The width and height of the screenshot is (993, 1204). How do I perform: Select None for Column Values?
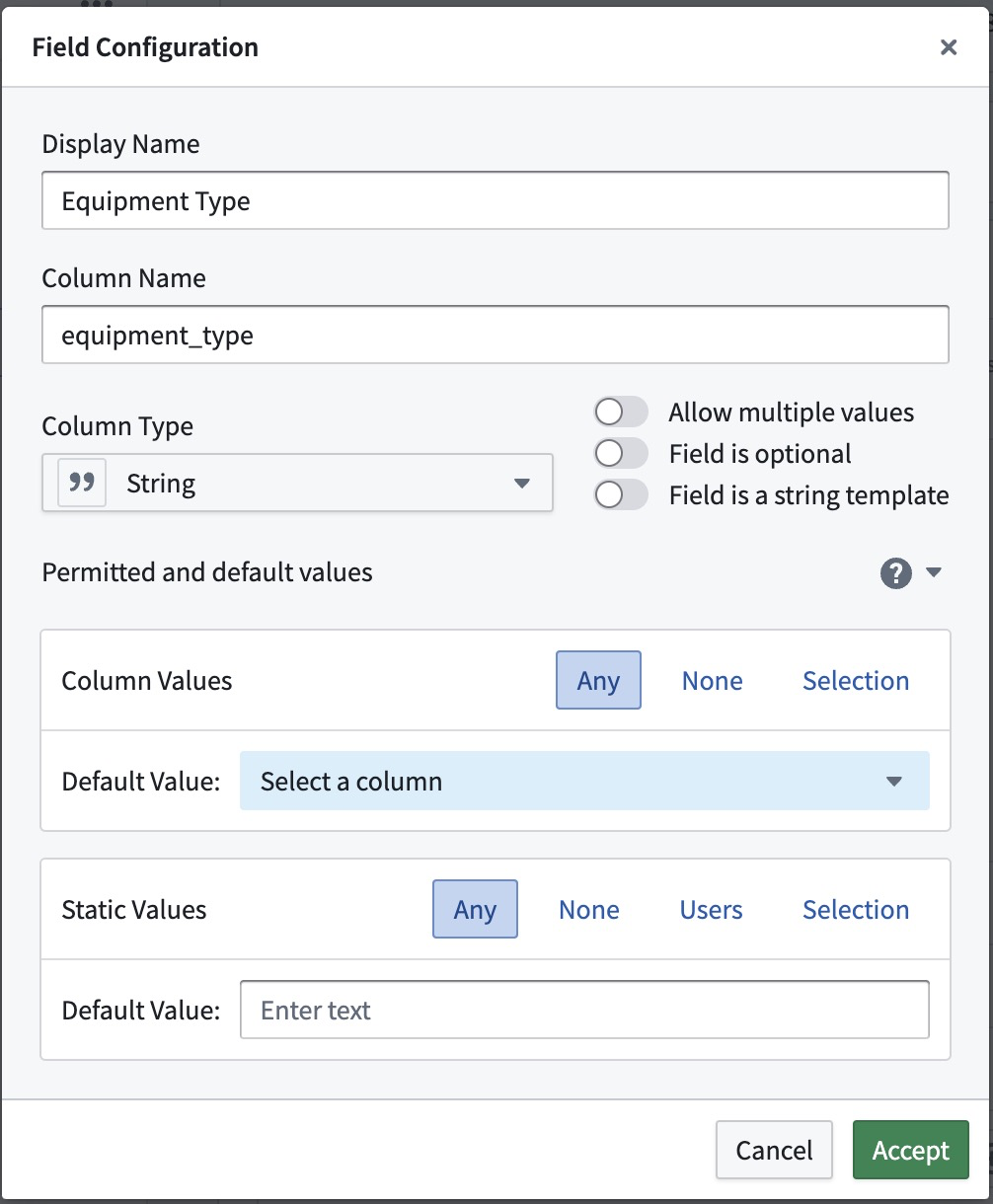tap(713, 680)
